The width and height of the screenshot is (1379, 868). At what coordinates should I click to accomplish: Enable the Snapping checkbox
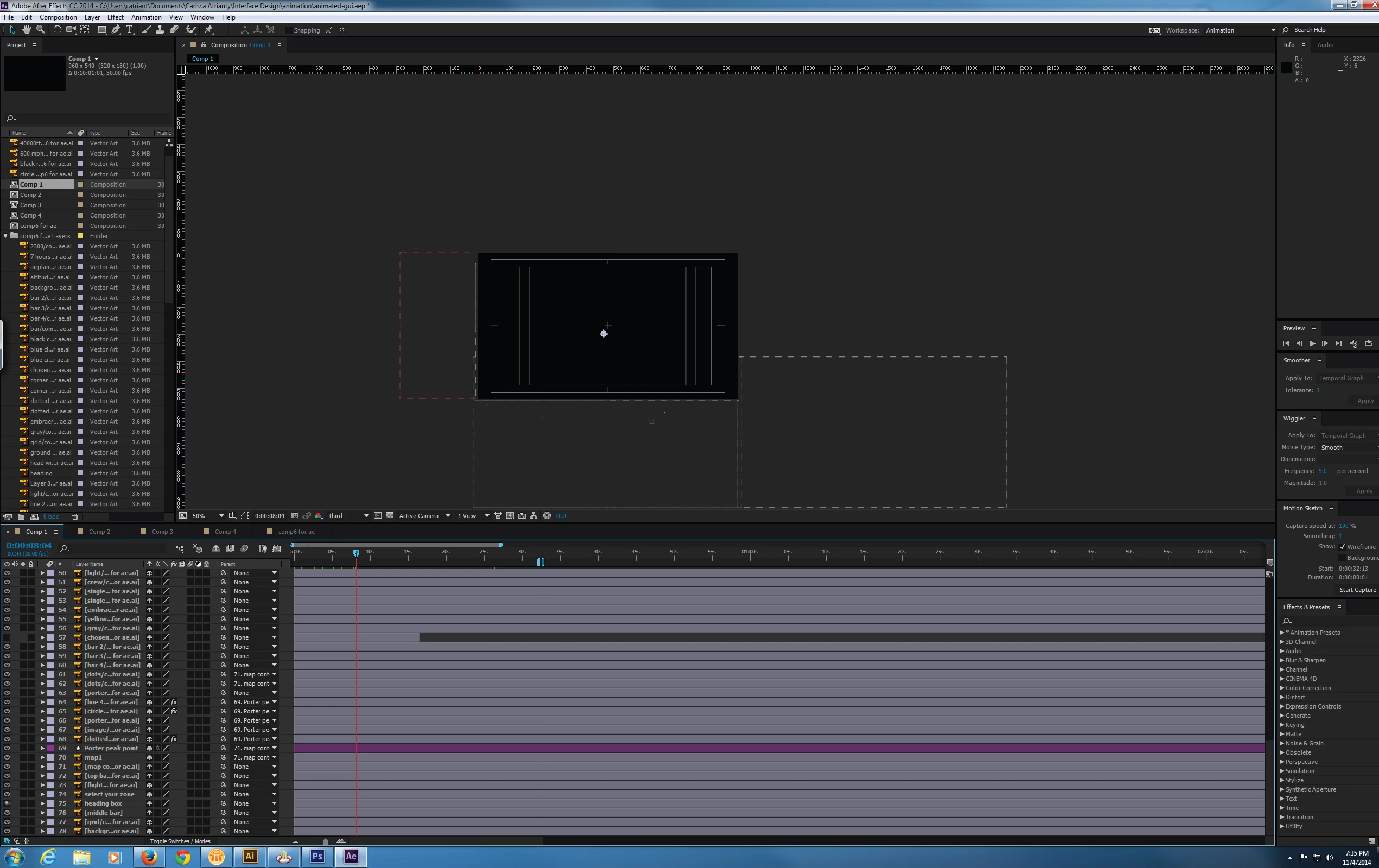coord(289,30)
